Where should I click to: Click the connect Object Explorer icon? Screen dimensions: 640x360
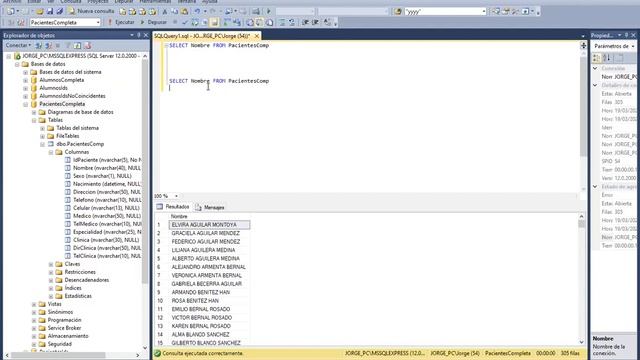38,45
